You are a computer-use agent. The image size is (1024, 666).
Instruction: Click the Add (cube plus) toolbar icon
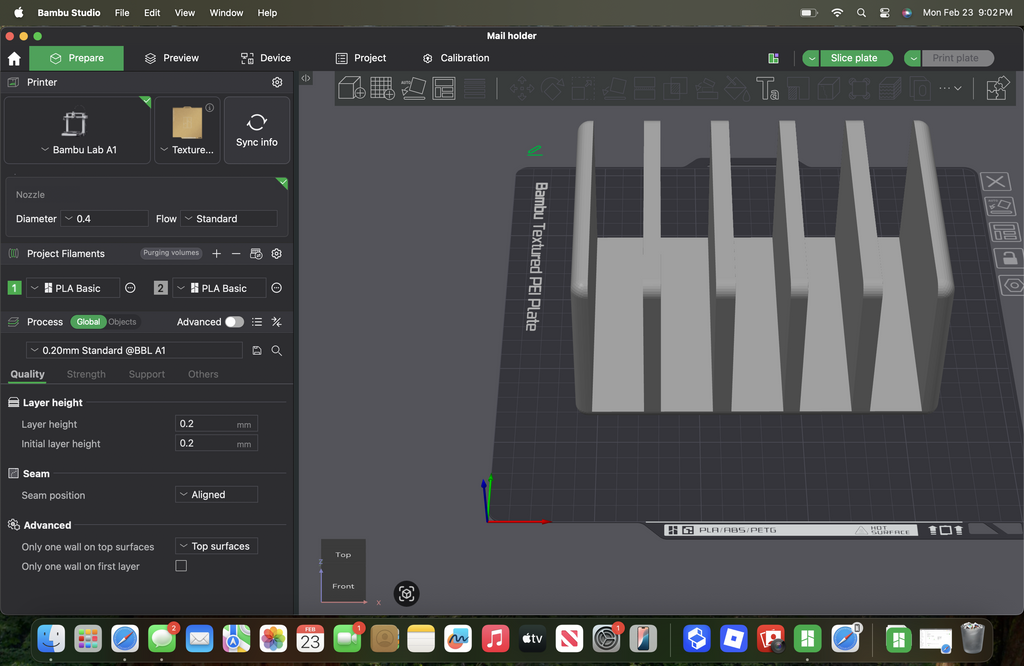351,88
